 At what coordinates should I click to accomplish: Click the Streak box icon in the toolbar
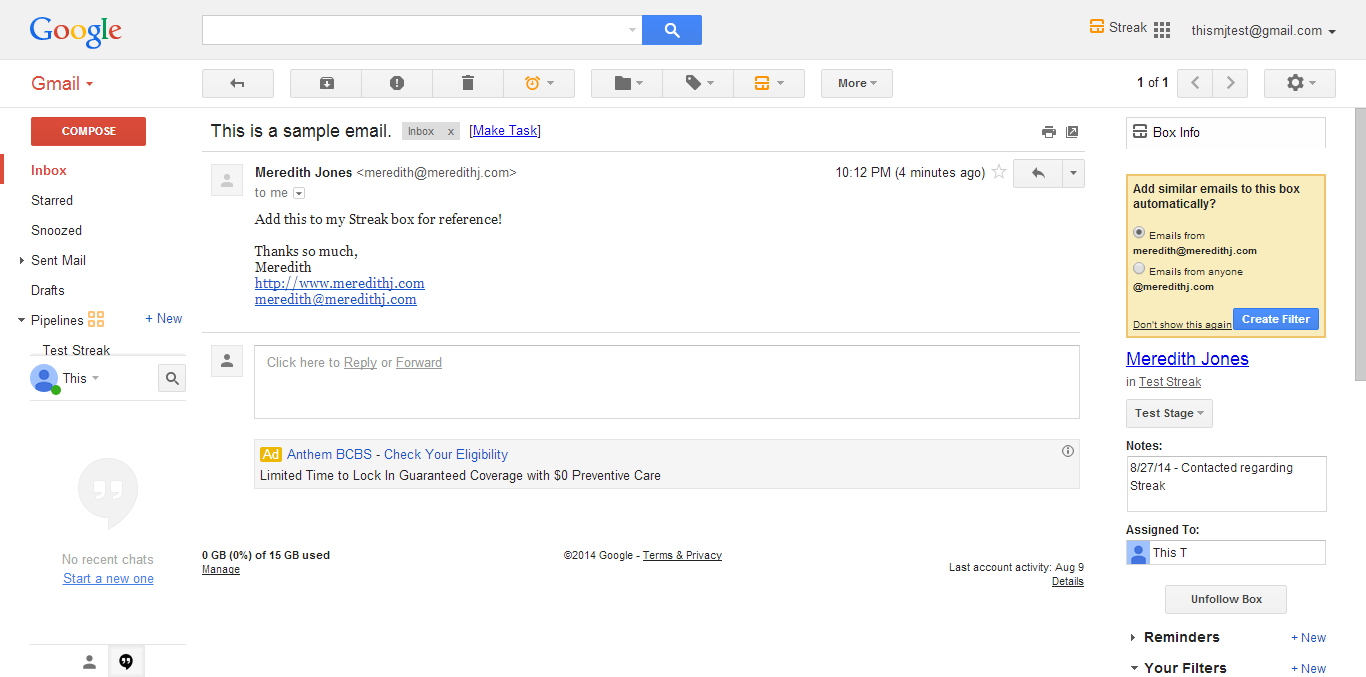pyautogui.click(x=768, y=83)
